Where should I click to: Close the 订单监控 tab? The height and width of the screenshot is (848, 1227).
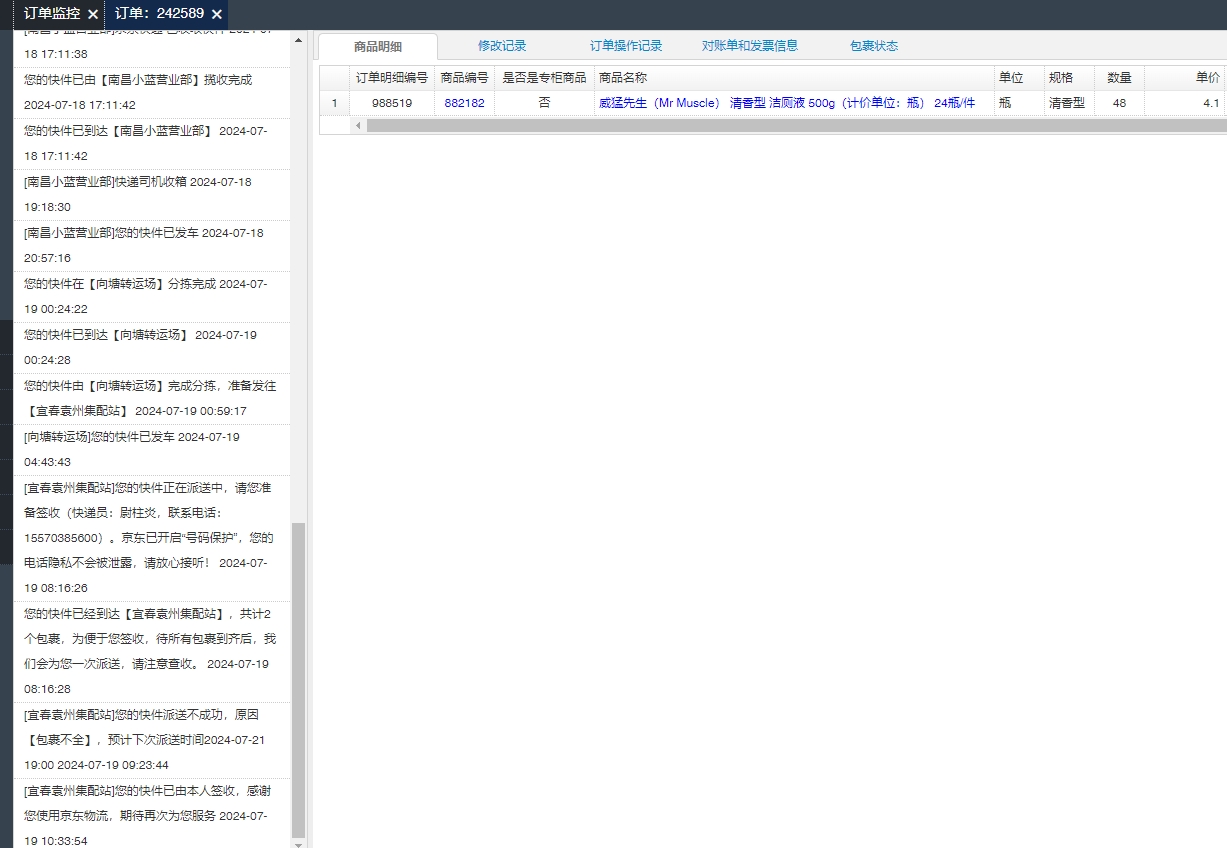click(93, 14)
